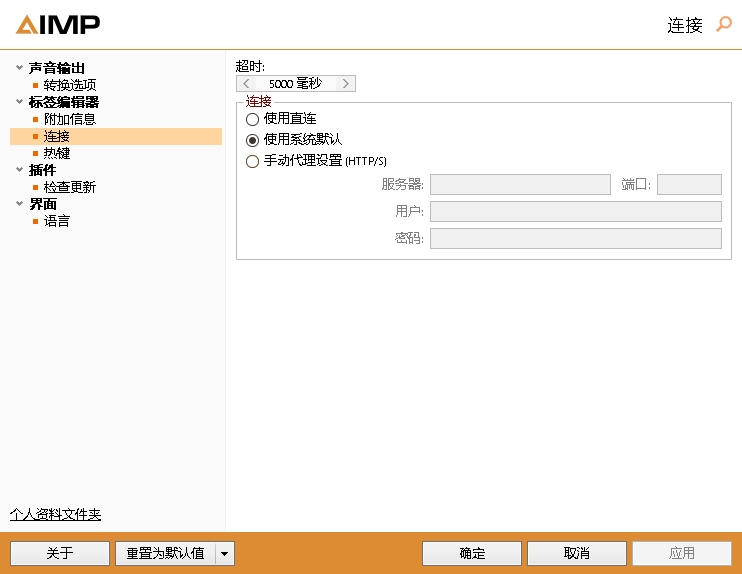Open 个人资料文件夹 link
742x574 pixels.
point(55,514)
